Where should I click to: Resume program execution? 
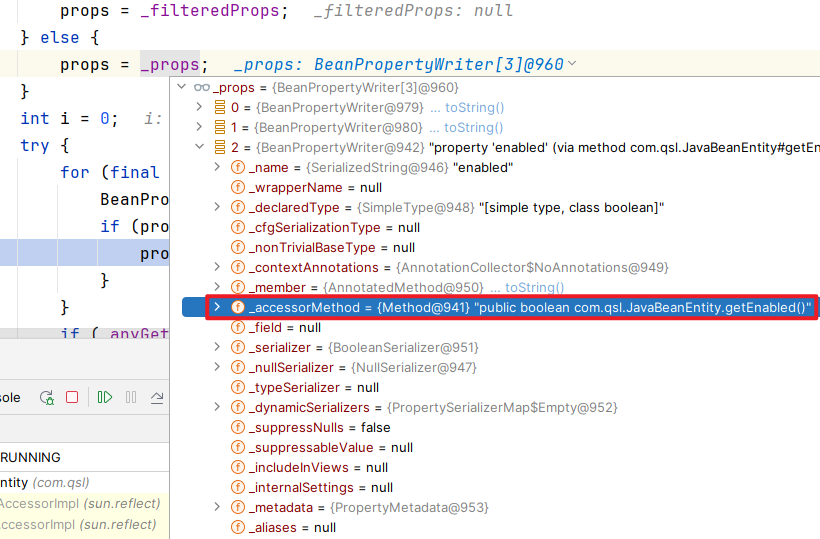click(105, 397)
